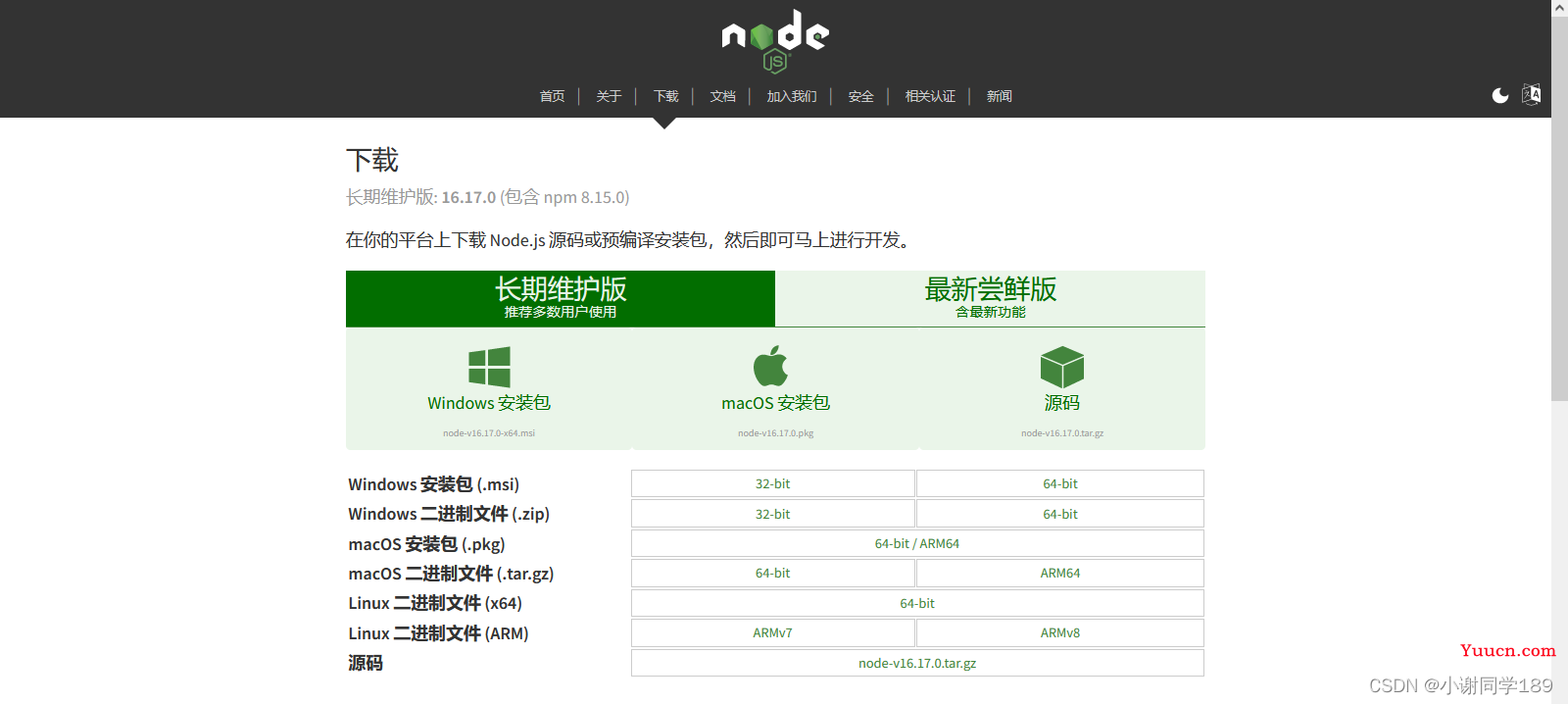Click node-v16.17.0.tar.gz filename under 源码

(x=1062, y=432)
